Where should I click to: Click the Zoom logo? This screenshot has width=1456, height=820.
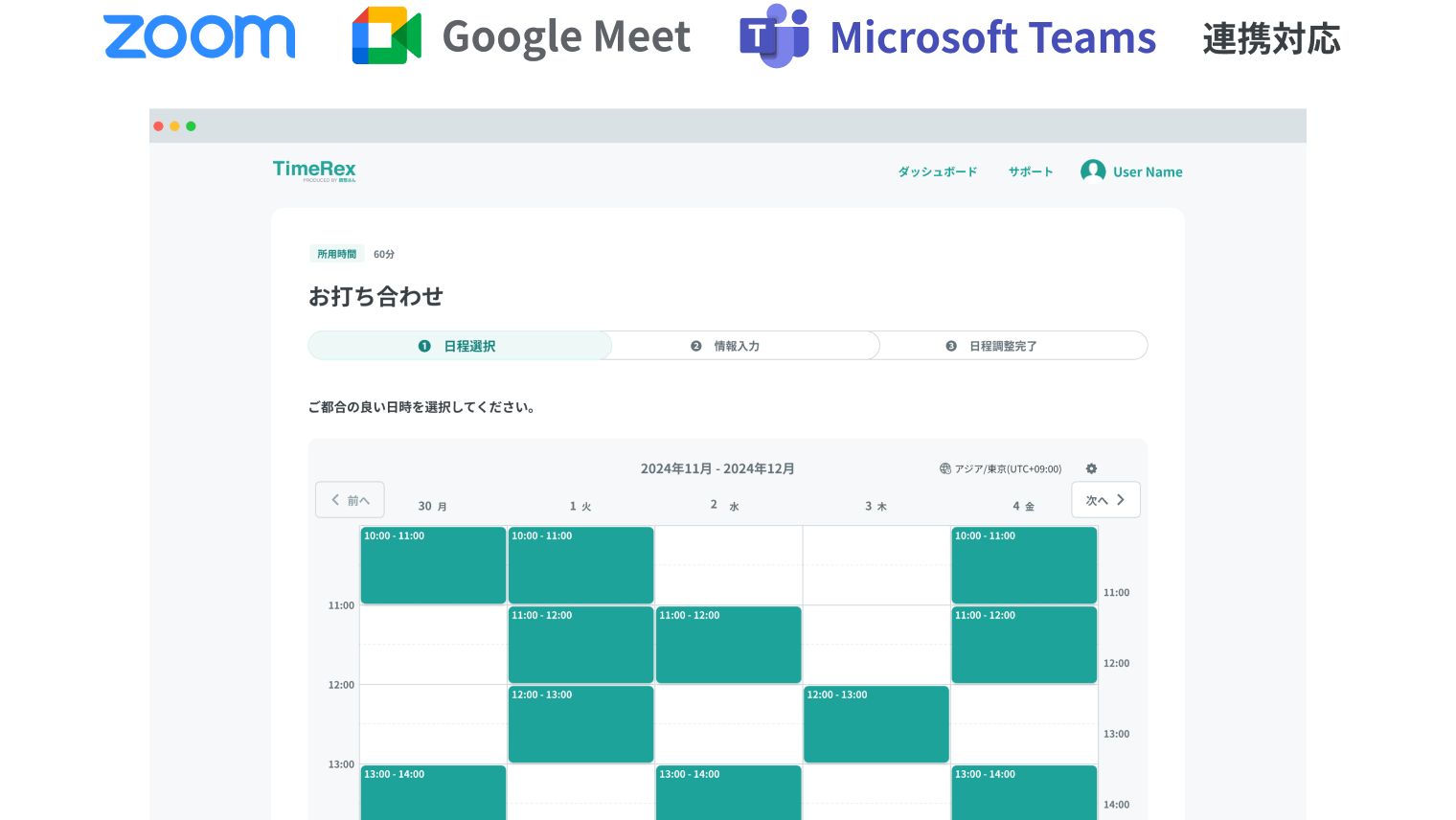[199, 36]
